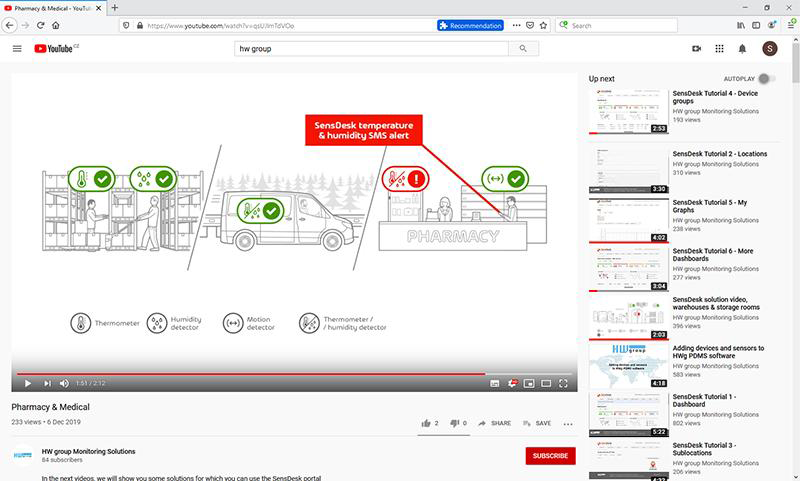This screenshot has height=481, width=800.
Task: Open a new browser tab
Action: [x=114, y=8]
